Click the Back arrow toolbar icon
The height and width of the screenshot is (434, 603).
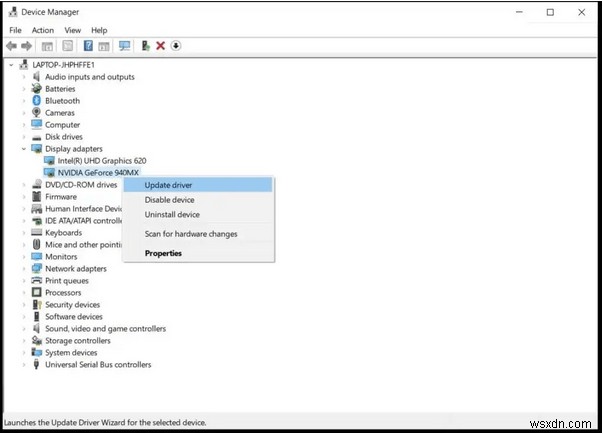pyautogui.click(x=12, y=46)
